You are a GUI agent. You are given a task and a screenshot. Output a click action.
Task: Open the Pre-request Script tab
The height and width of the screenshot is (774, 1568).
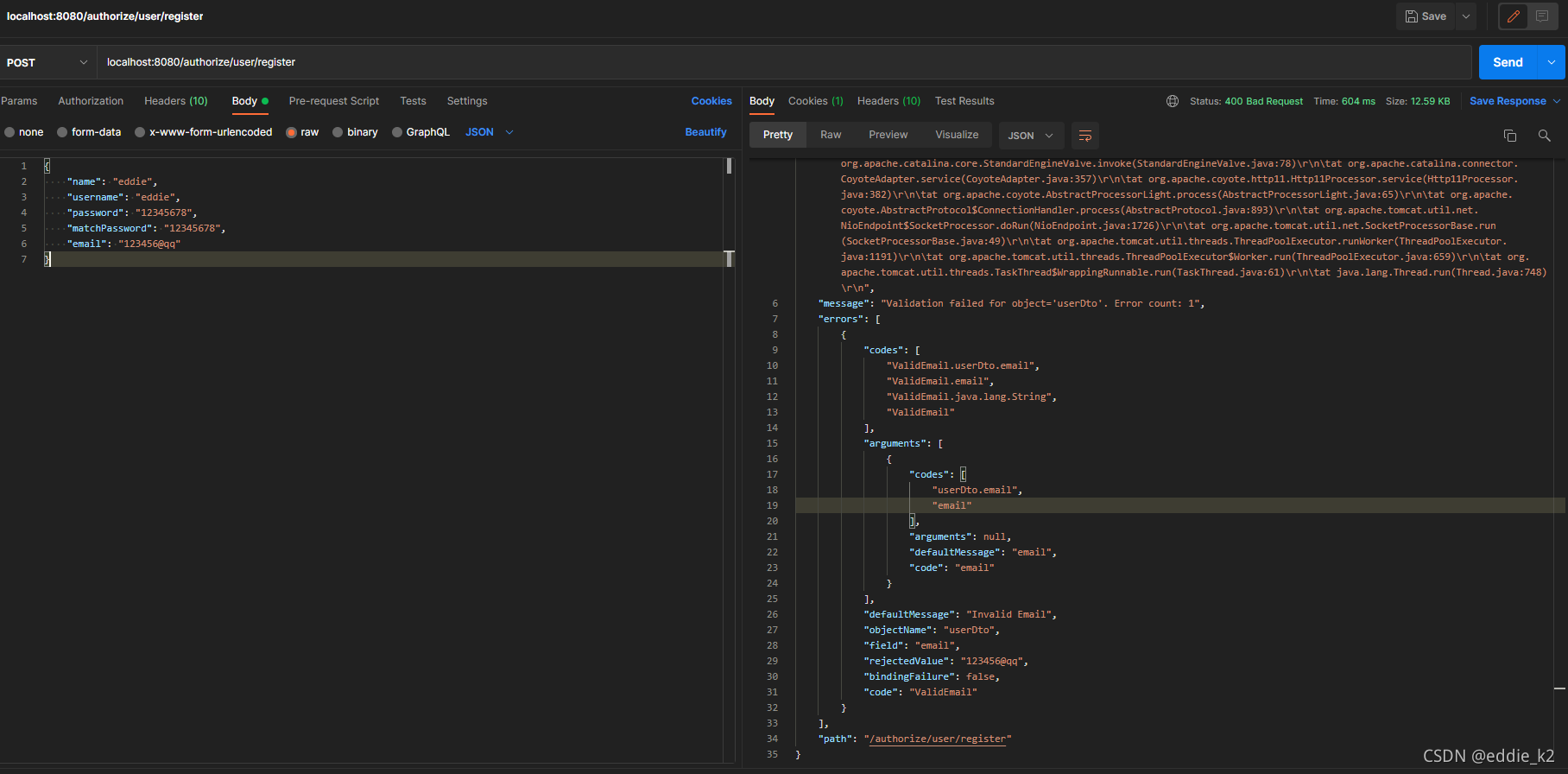point(334,101)
